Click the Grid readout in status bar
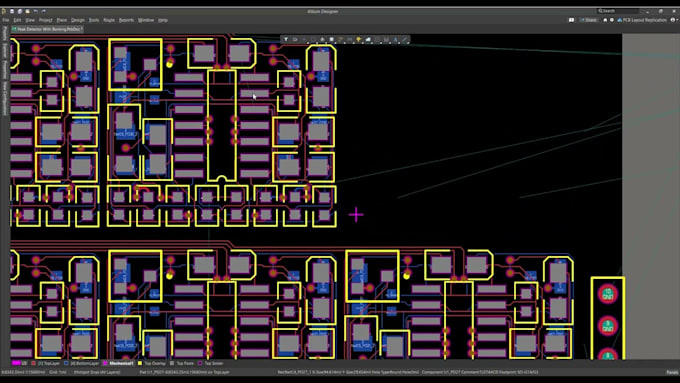 pyautogui.click(x=58, y=372)
